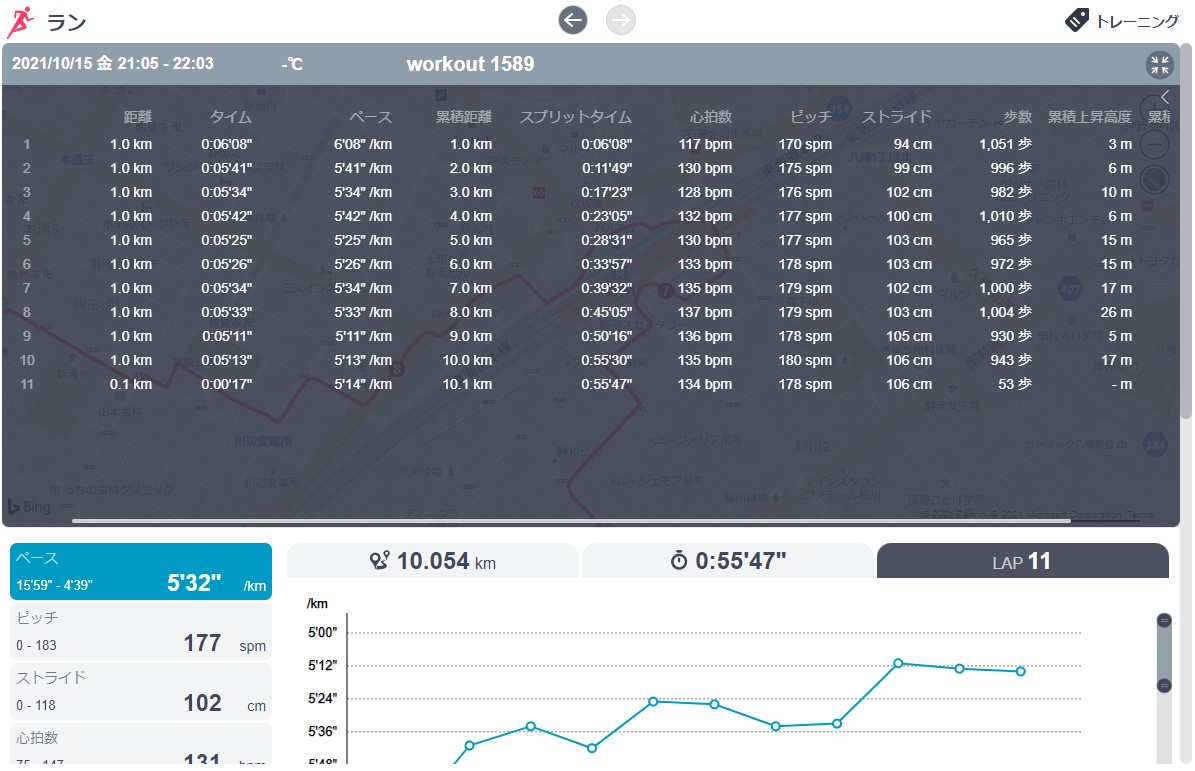
Task: Click lap 11 distance 0.1 km
Action: pos(130,384)
